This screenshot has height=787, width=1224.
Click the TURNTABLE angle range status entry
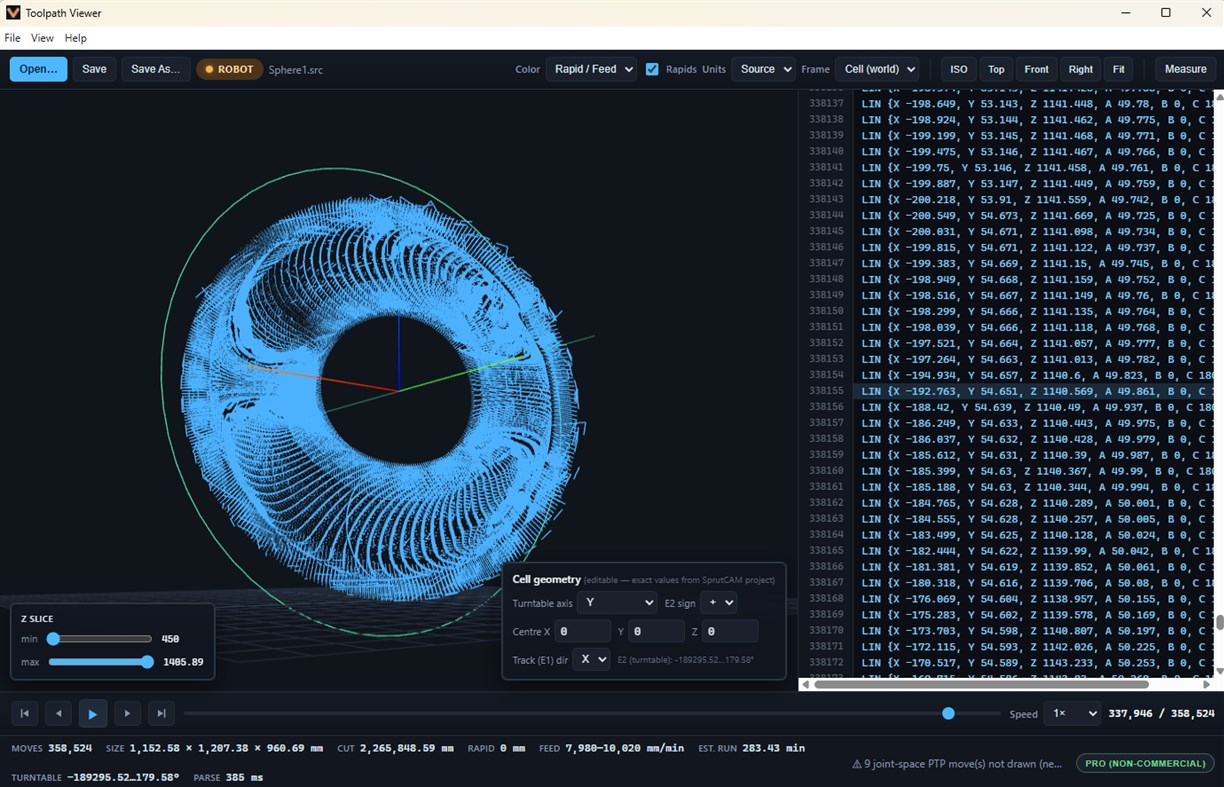coord(95,777)
